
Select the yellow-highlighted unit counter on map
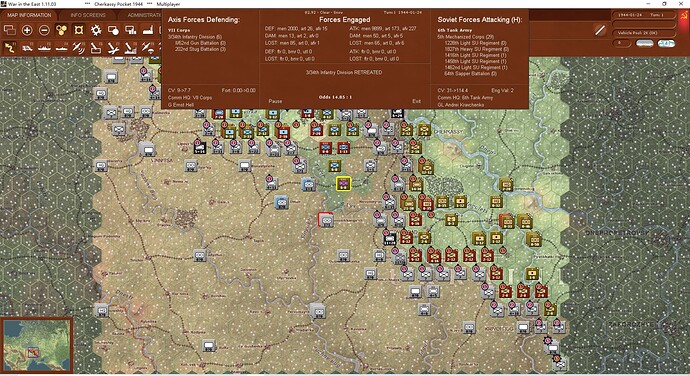(343, 184)
